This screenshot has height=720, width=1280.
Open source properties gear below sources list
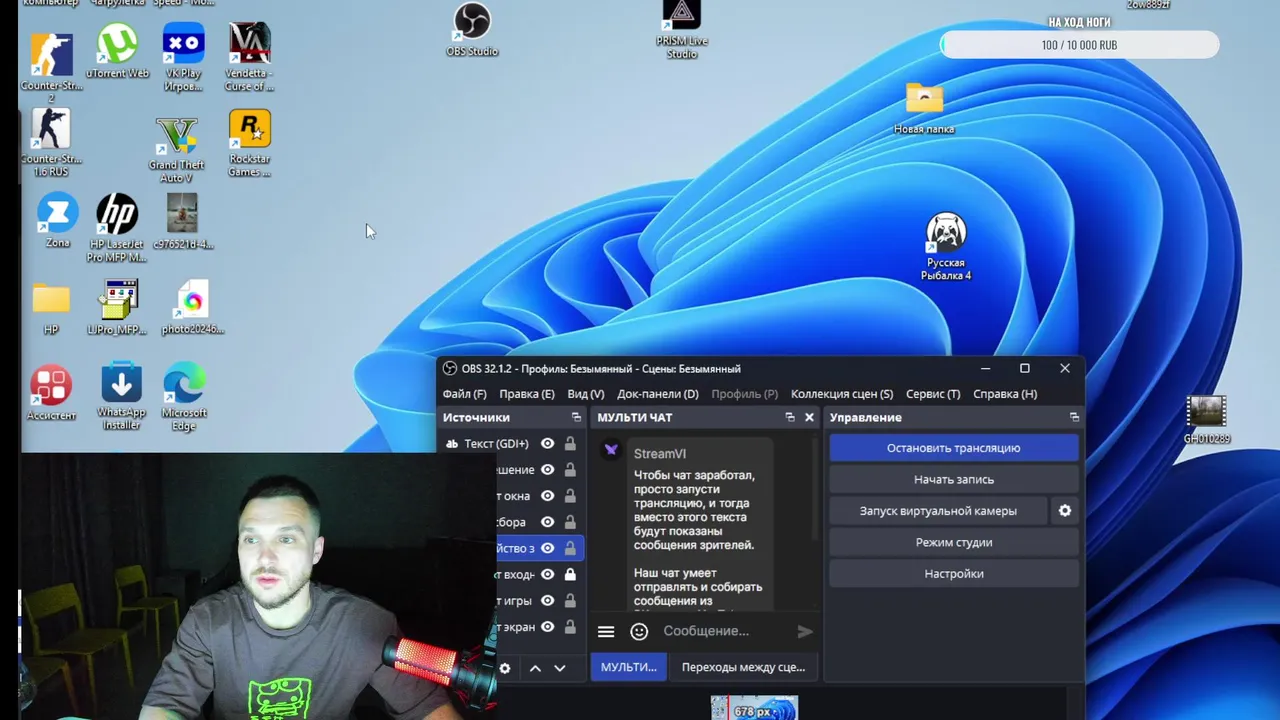tap(505, 668)
